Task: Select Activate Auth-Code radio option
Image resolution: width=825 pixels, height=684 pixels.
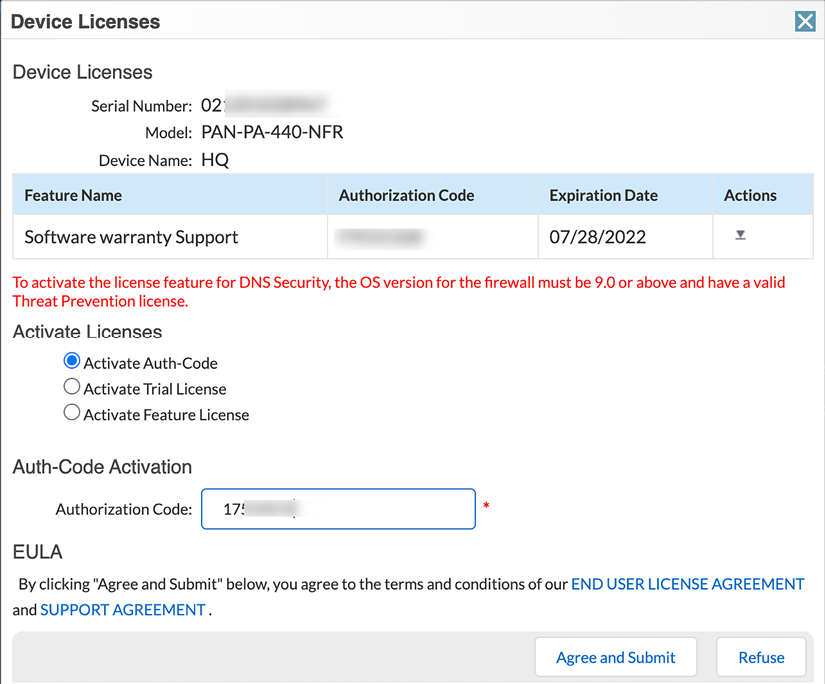Action: coord(72,361)
